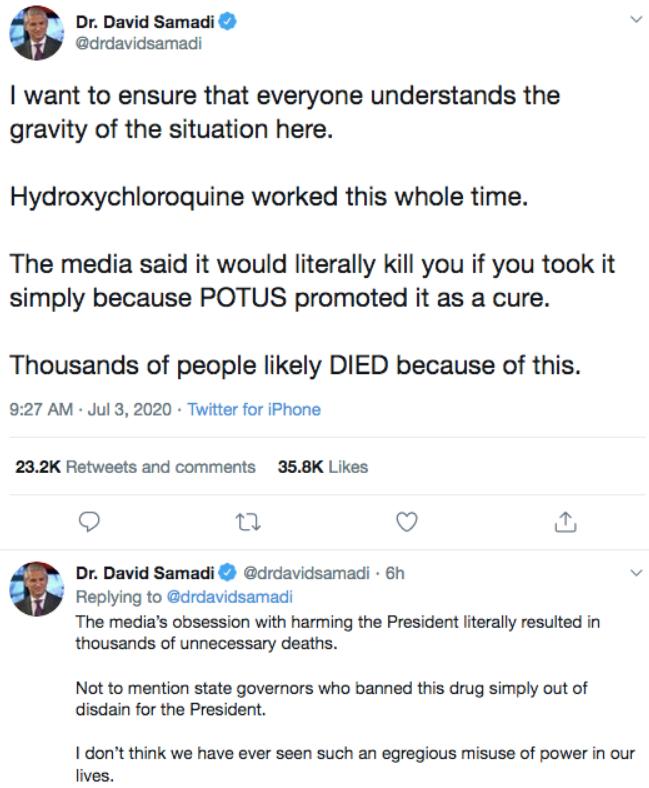Click Dr. David Samadi name on reply
This screenshot has height=788, width=649.
tap(146, 574)
